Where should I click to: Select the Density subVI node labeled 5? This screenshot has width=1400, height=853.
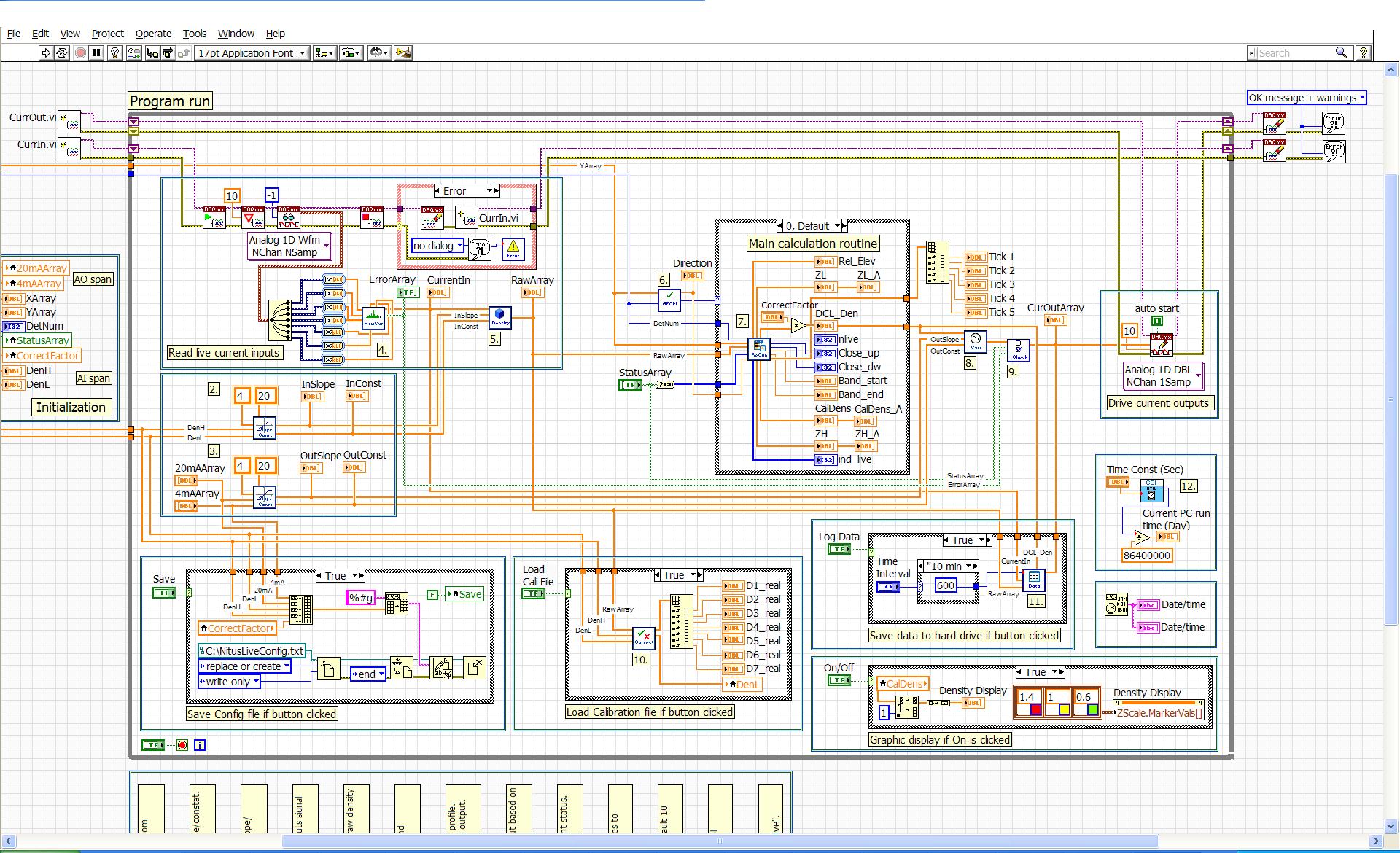click(x=500, y=318)
